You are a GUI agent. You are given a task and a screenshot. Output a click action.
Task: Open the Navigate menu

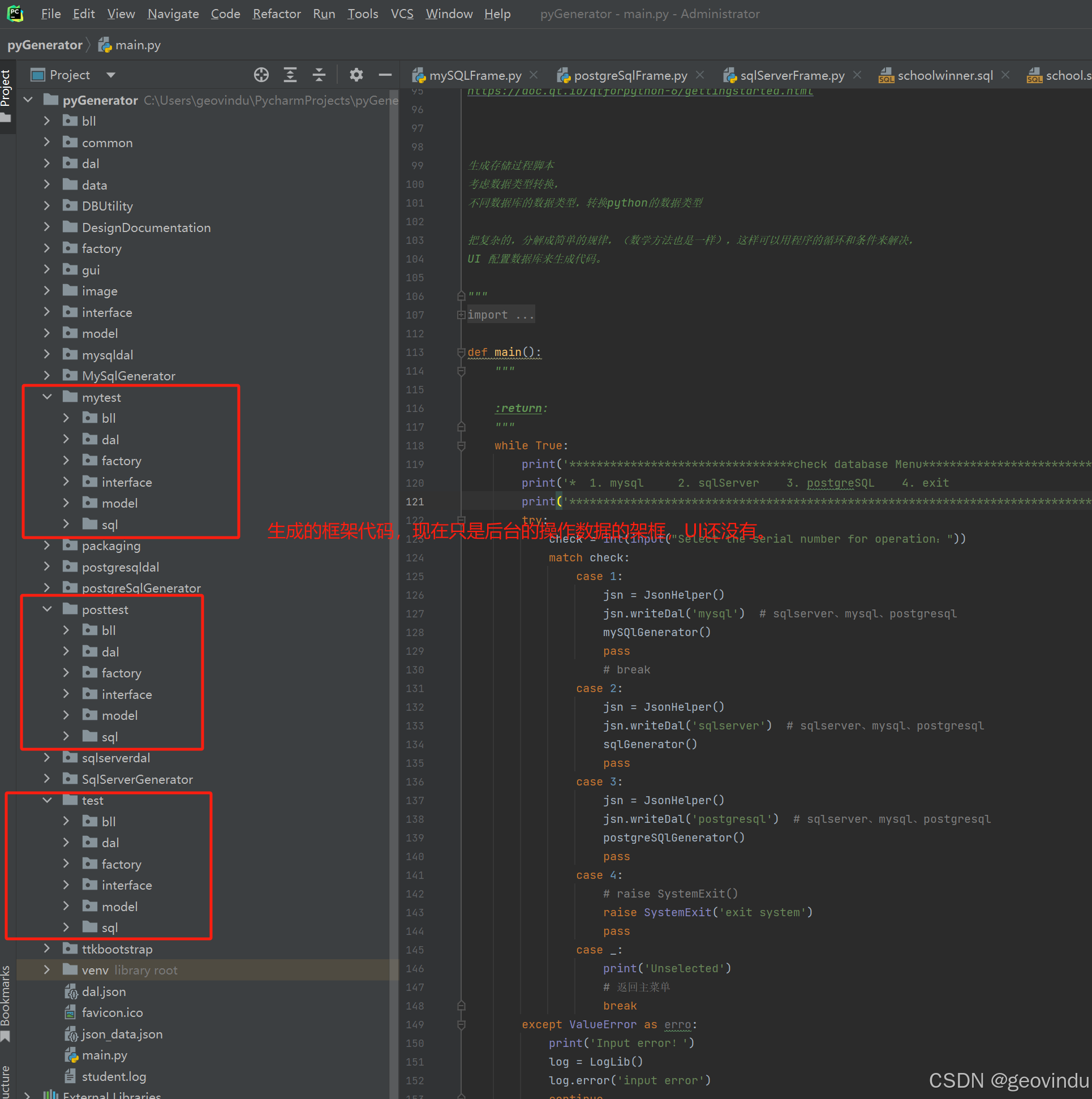(x=173, y=14)
